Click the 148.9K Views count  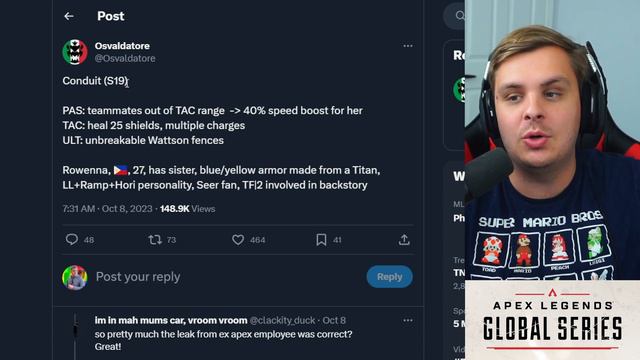click(187, 209)
